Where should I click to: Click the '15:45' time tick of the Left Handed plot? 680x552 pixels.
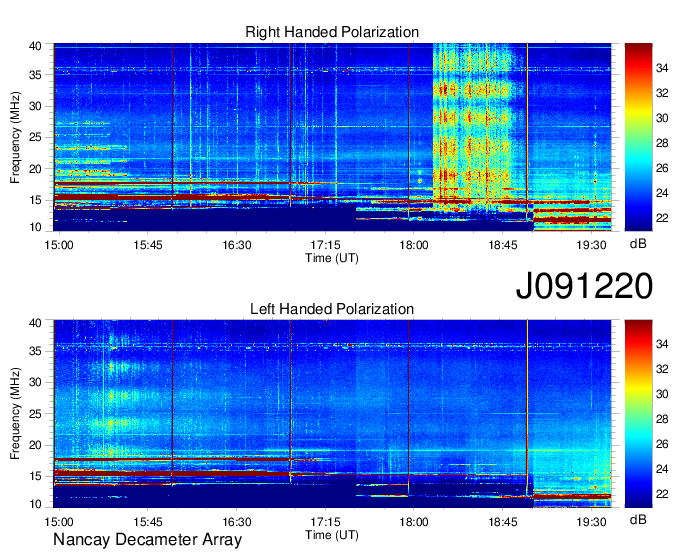(x=148, y=522)
